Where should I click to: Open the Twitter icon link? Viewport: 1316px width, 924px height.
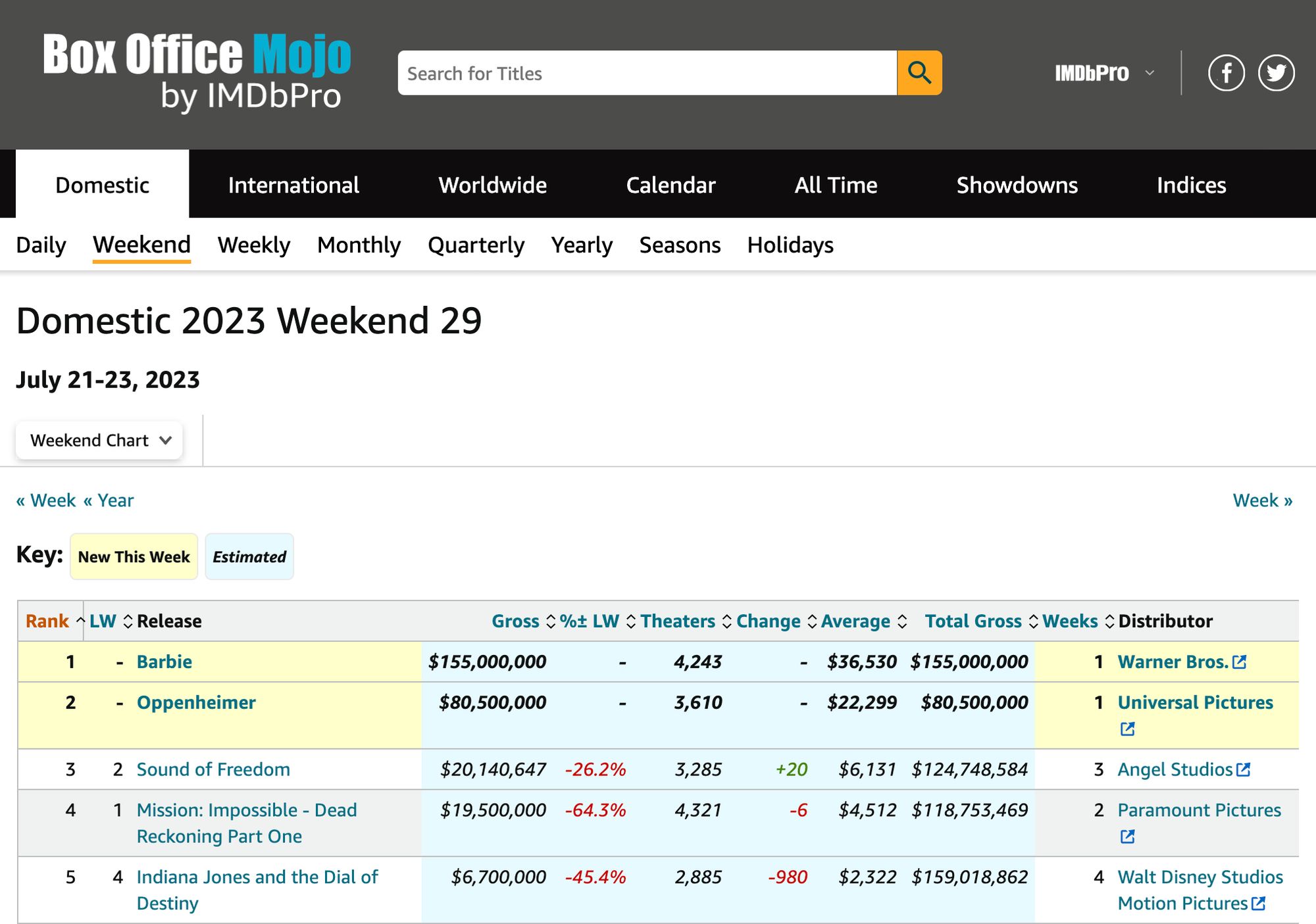tap(1276, 73)
